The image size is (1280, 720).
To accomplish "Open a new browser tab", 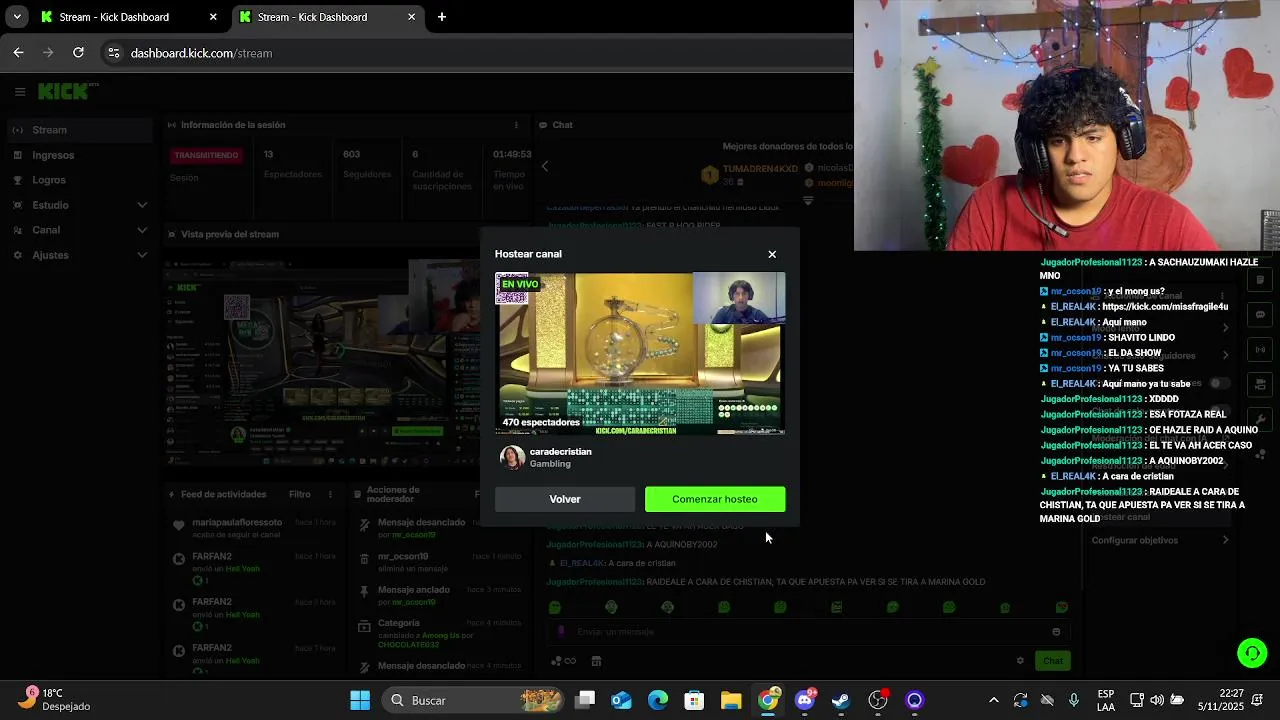I will 442,17.
